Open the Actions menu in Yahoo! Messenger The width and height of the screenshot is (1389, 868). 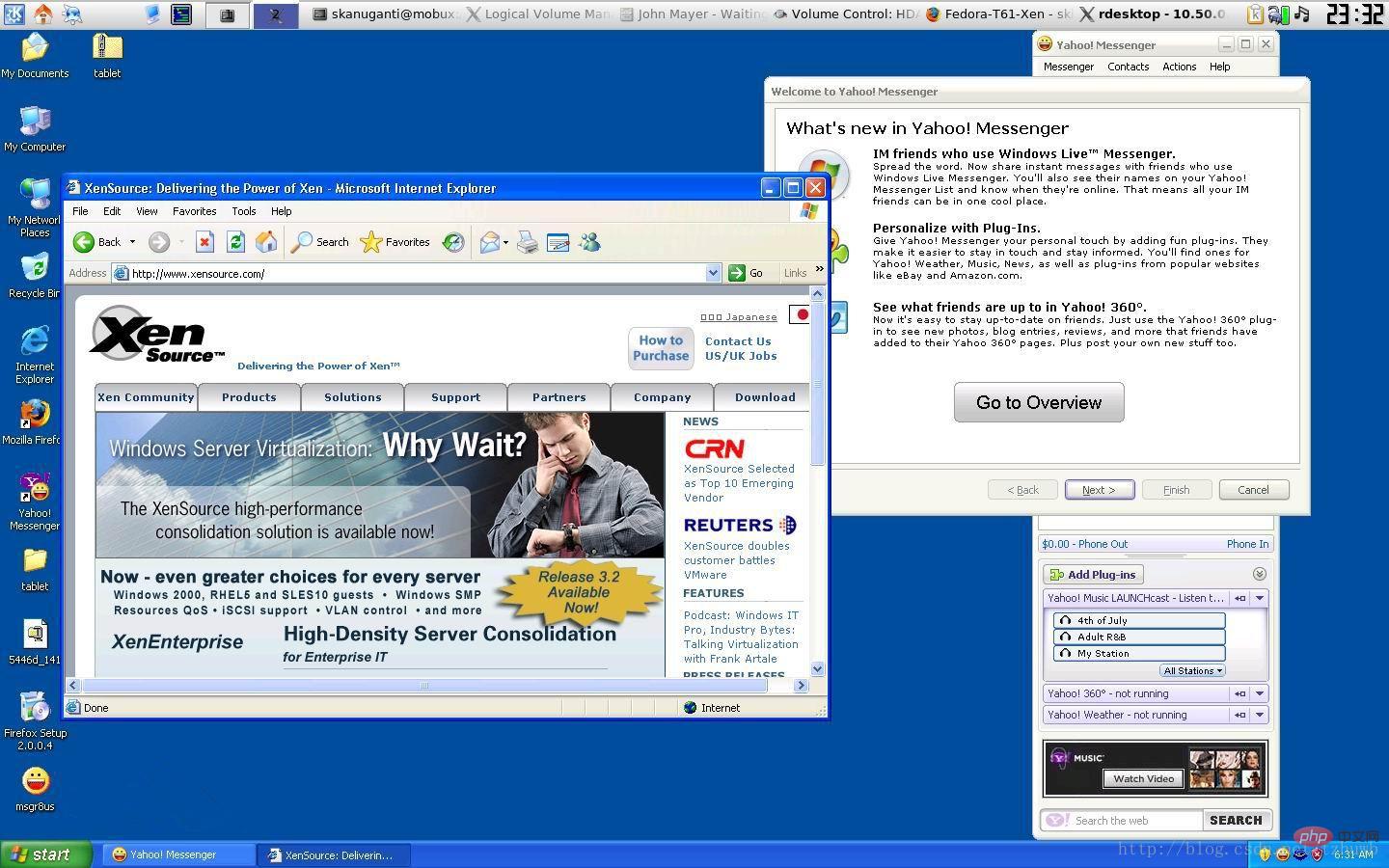coord(1179,67)
